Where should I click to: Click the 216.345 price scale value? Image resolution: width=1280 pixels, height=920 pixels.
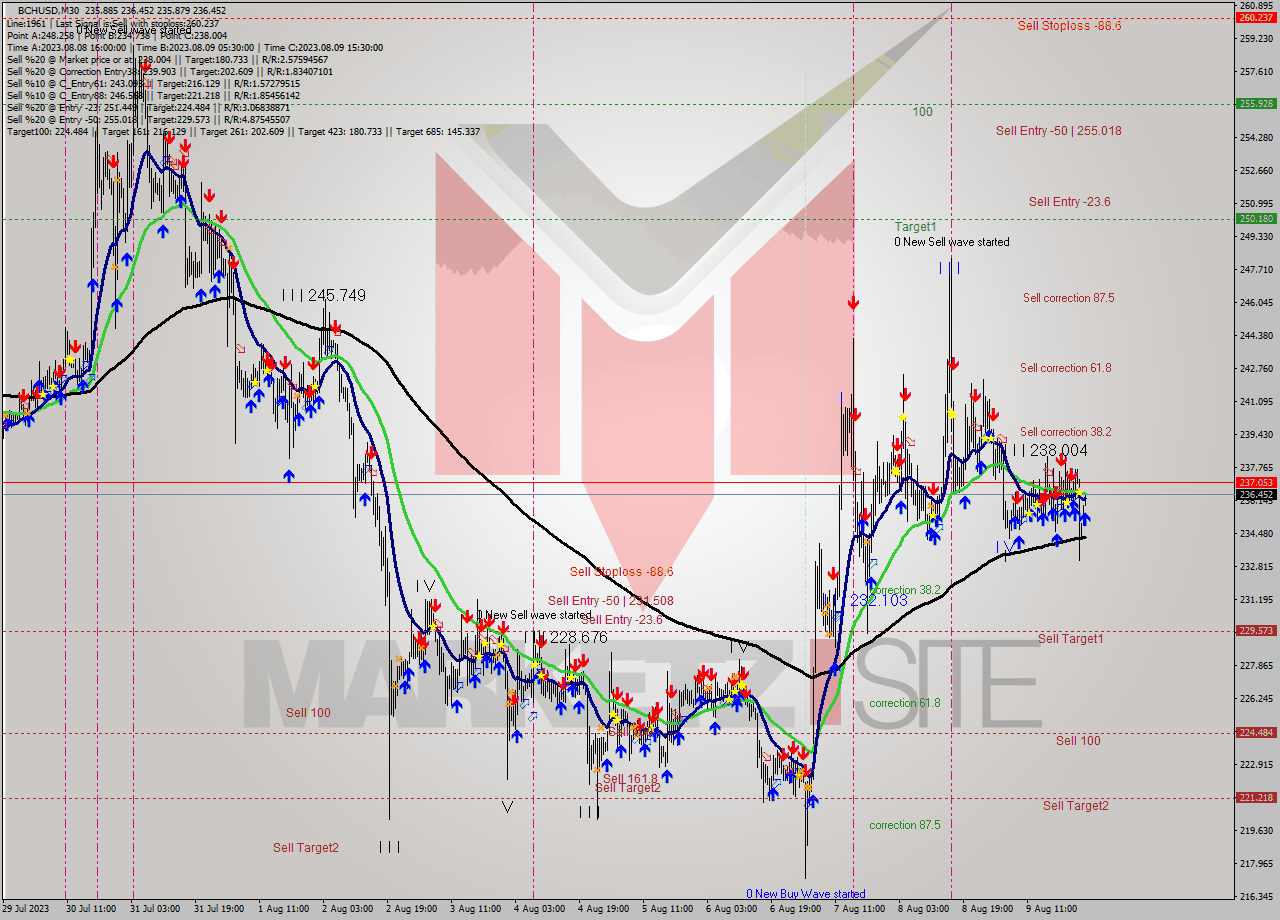(1255, 896)
